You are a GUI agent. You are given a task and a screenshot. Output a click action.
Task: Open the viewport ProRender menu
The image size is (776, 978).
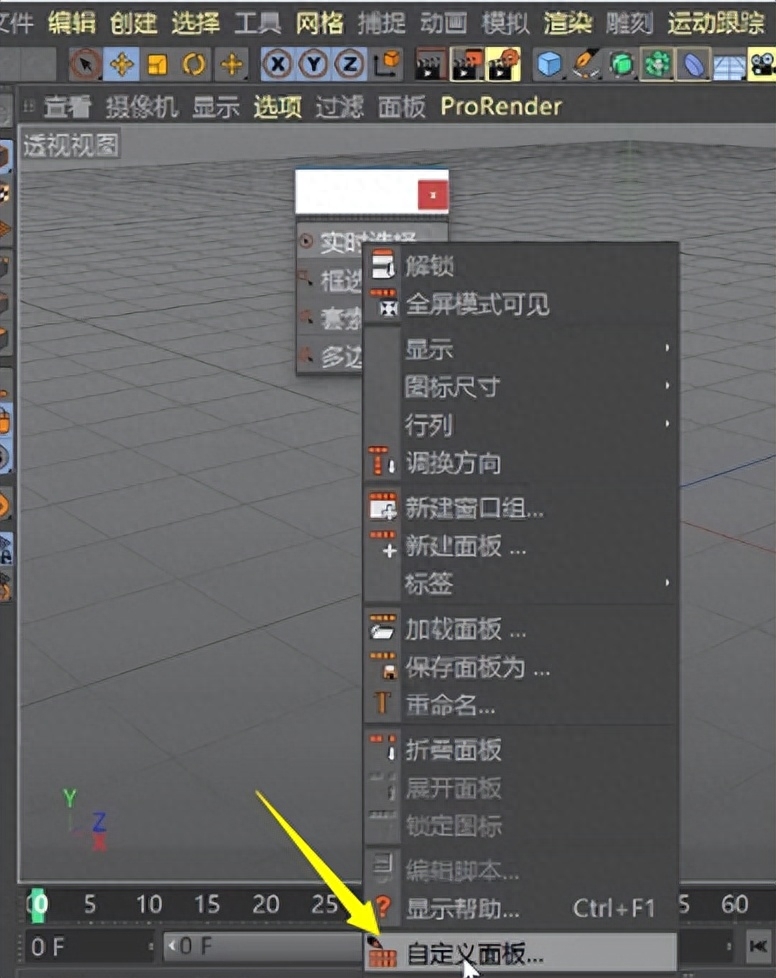[x=501, y=107]
